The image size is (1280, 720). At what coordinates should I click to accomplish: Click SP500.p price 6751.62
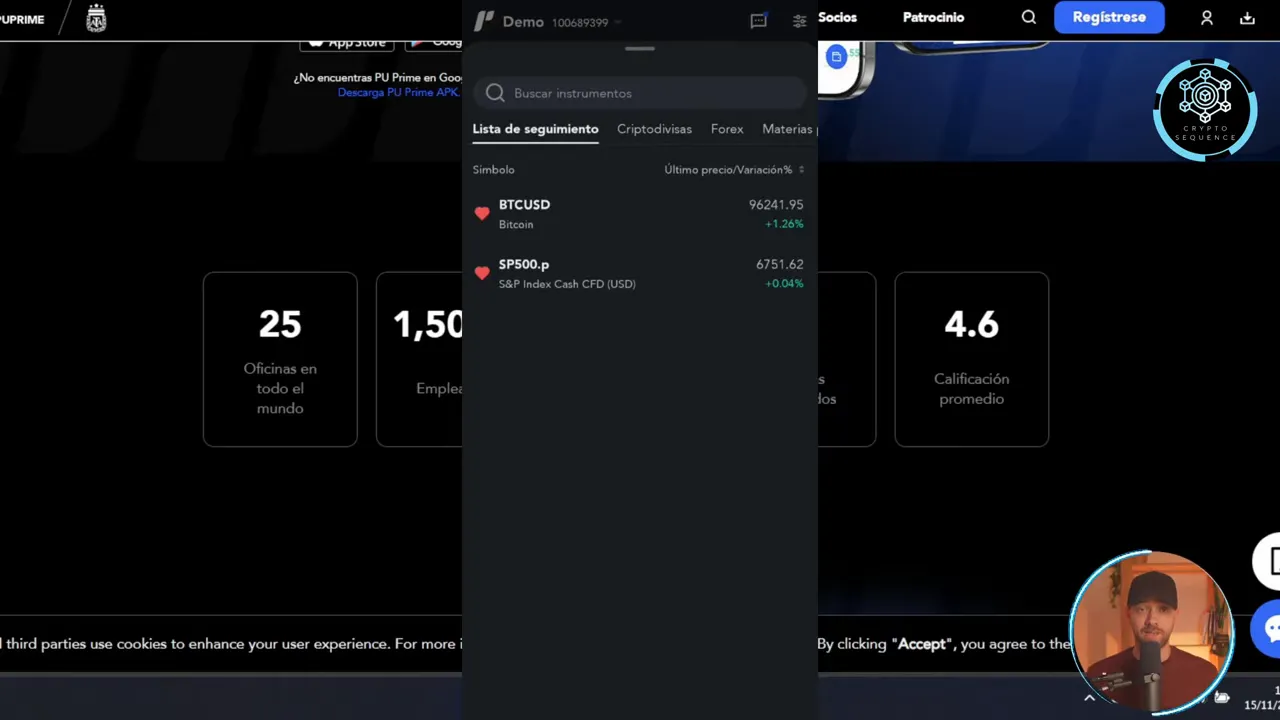click(x=779, y=265)
